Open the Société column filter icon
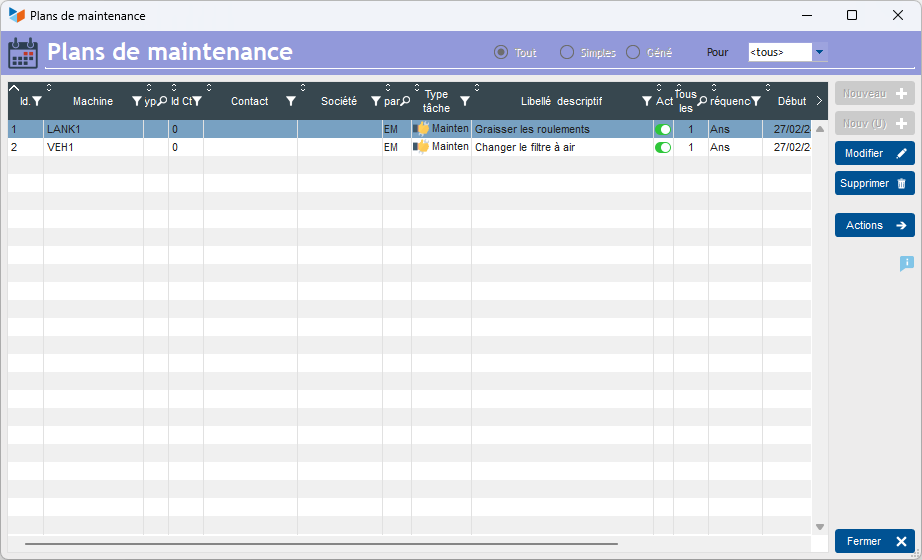The image size is (922, 560). tap(375, 101)
